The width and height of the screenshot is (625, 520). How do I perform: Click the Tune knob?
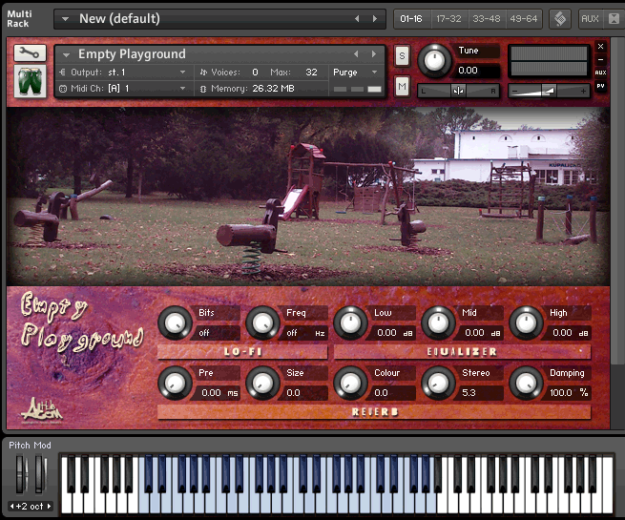[434, 61]
